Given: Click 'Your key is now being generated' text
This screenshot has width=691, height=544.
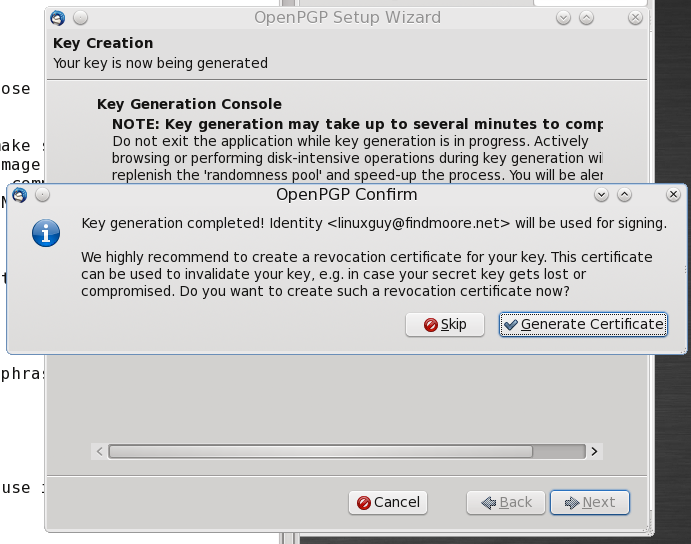Looking at the screenshot, I should (x=160, y=63).
